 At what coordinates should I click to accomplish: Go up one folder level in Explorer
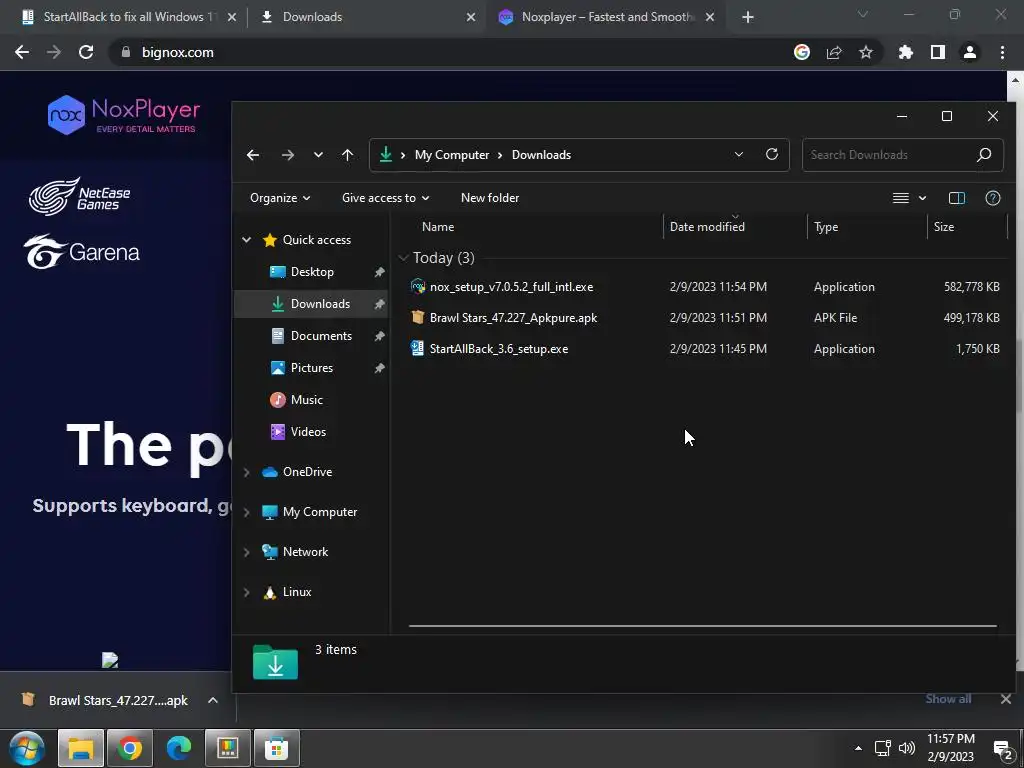pos(347,155)
